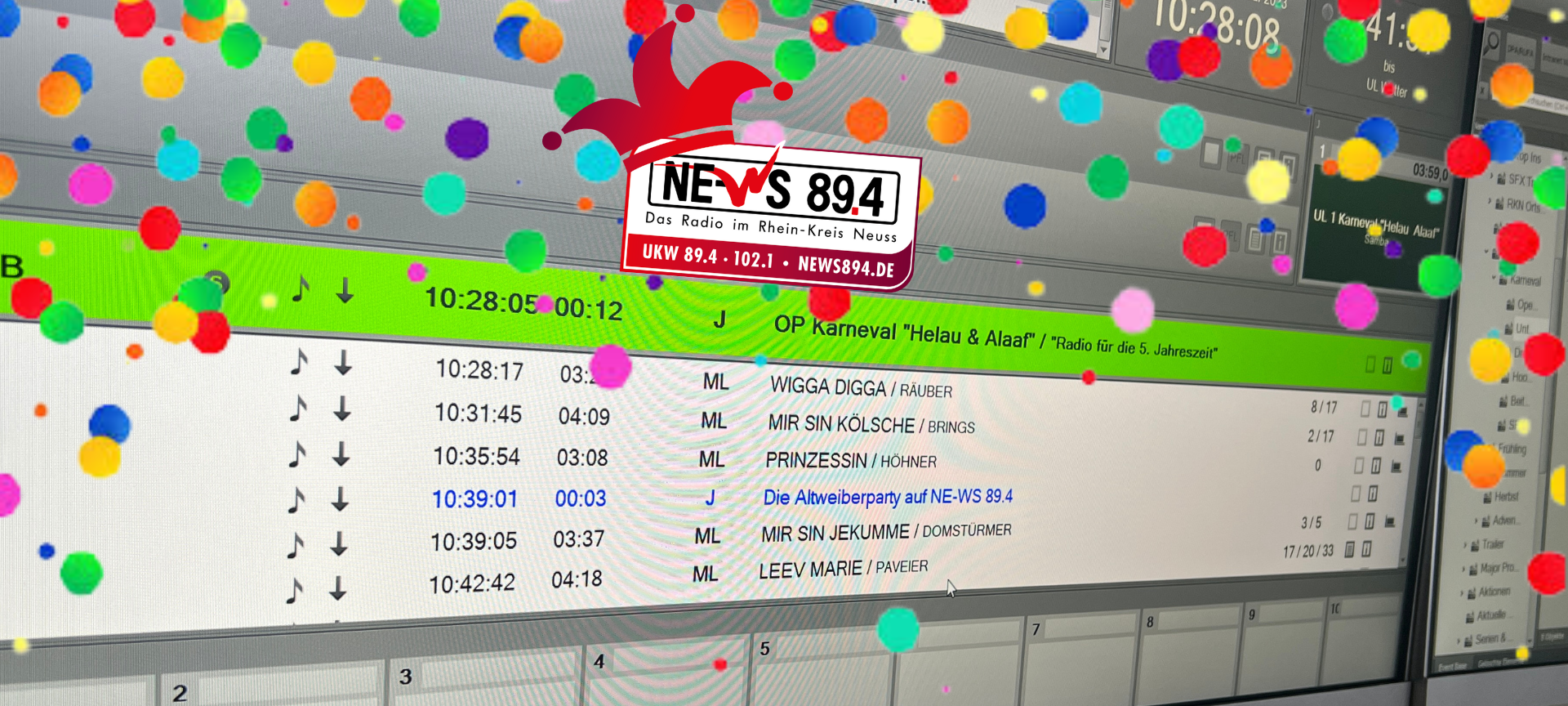Toggle the empty box in WIGGA DIGGA row
This screenshot has width=1568, height=706.
pos(1365,409)
